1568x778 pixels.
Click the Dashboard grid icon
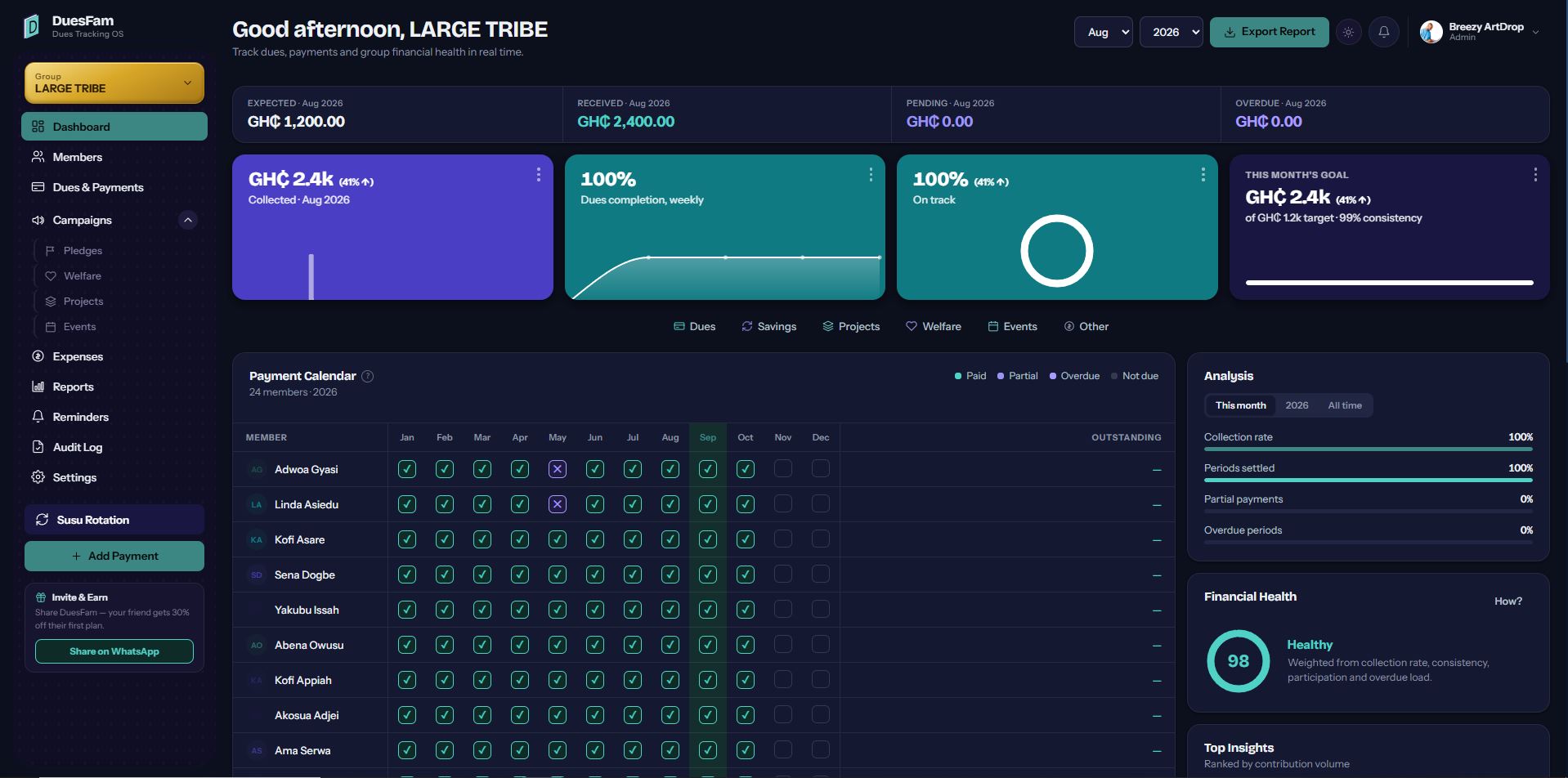coord(38,127)
